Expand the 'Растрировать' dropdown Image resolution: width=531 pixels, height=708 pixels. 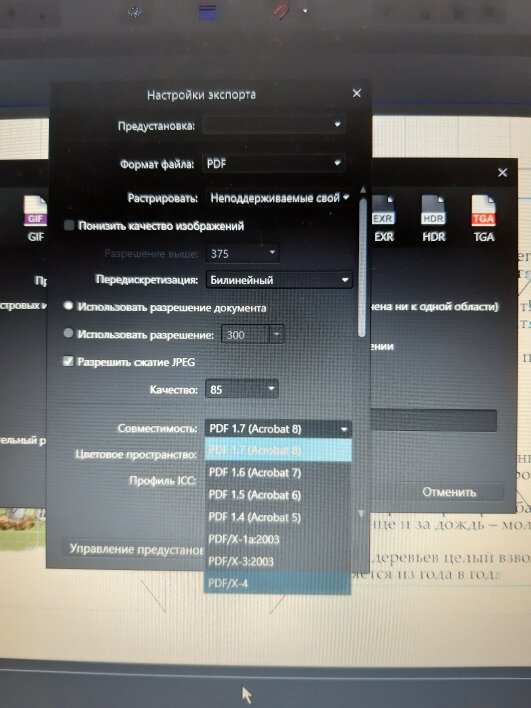coord(279,198)
